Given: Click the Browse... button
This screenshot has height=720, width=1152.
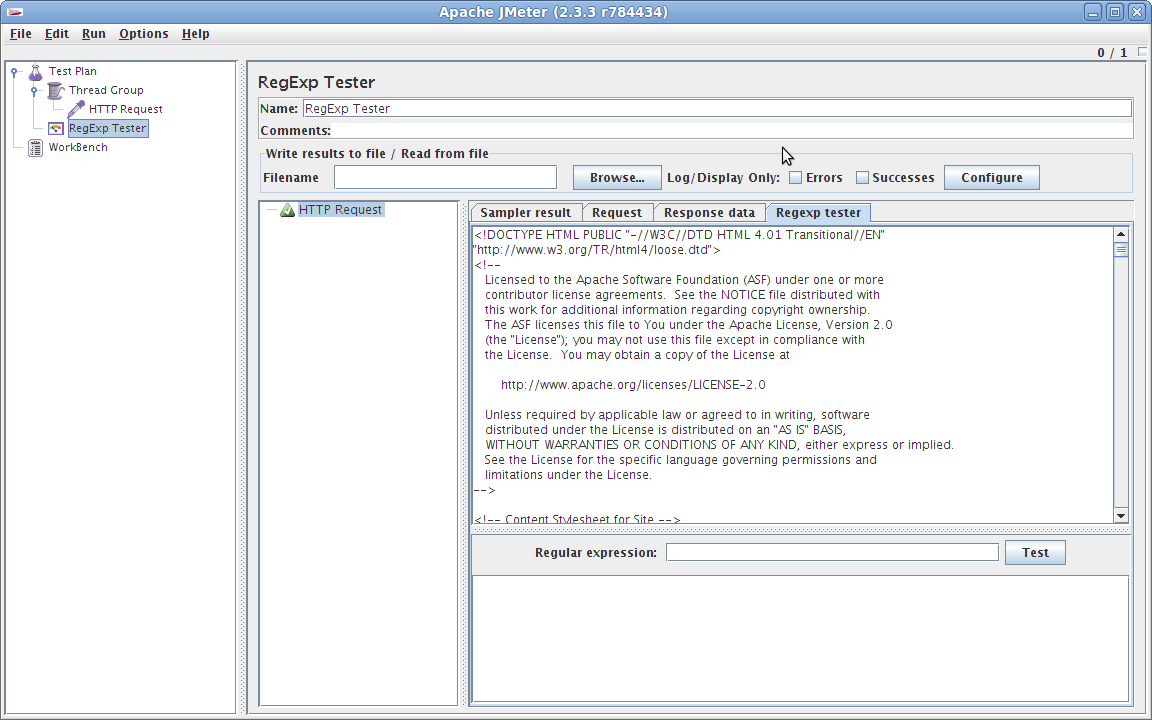Looking at the screenshot, I should tap(617, 178).
